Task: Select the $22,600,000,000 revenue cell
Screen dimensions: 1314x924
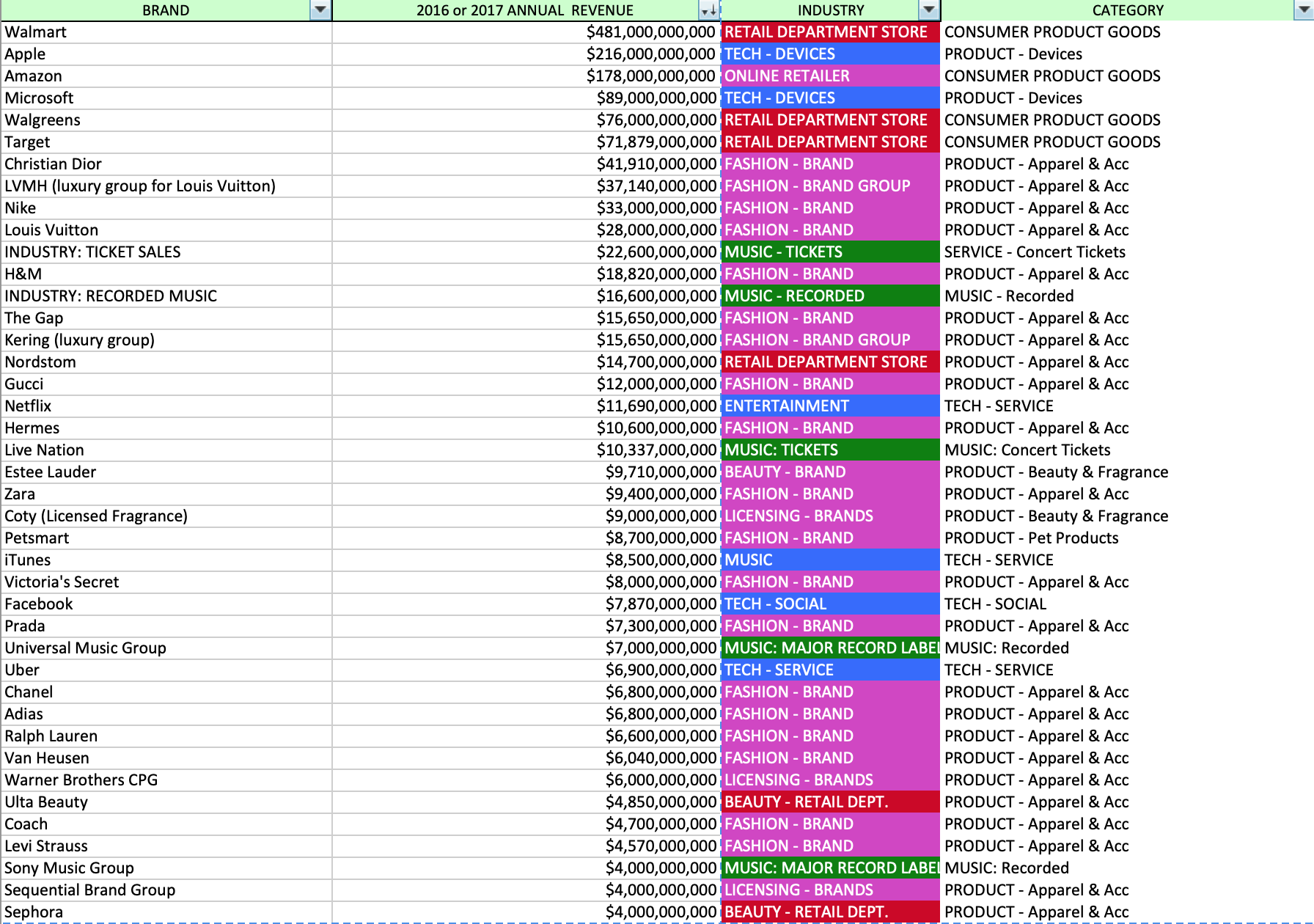Action: [526, 252]
